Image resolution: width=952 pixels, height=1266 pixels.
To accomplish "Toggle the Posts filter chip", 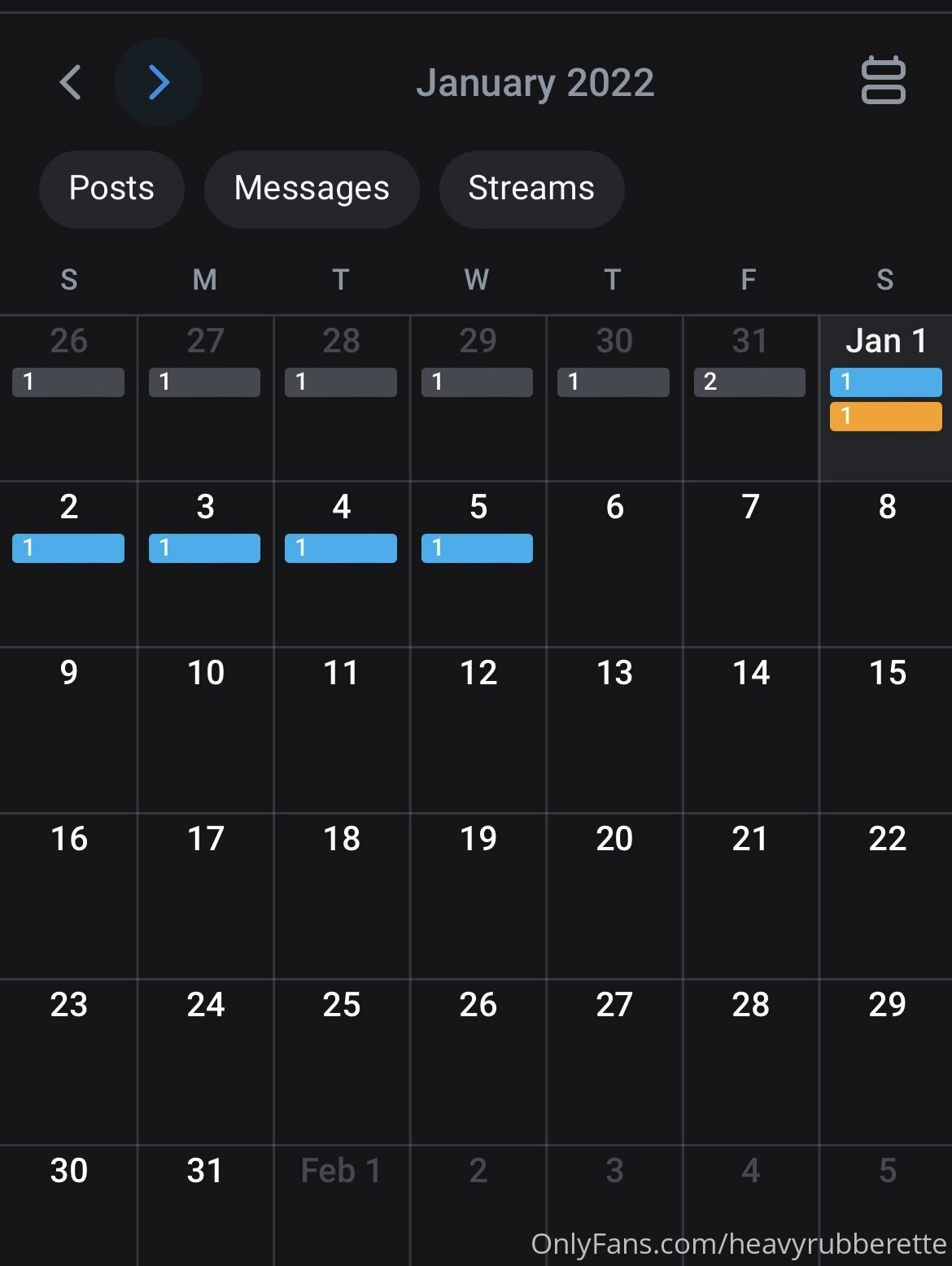I will pos(111,189).
